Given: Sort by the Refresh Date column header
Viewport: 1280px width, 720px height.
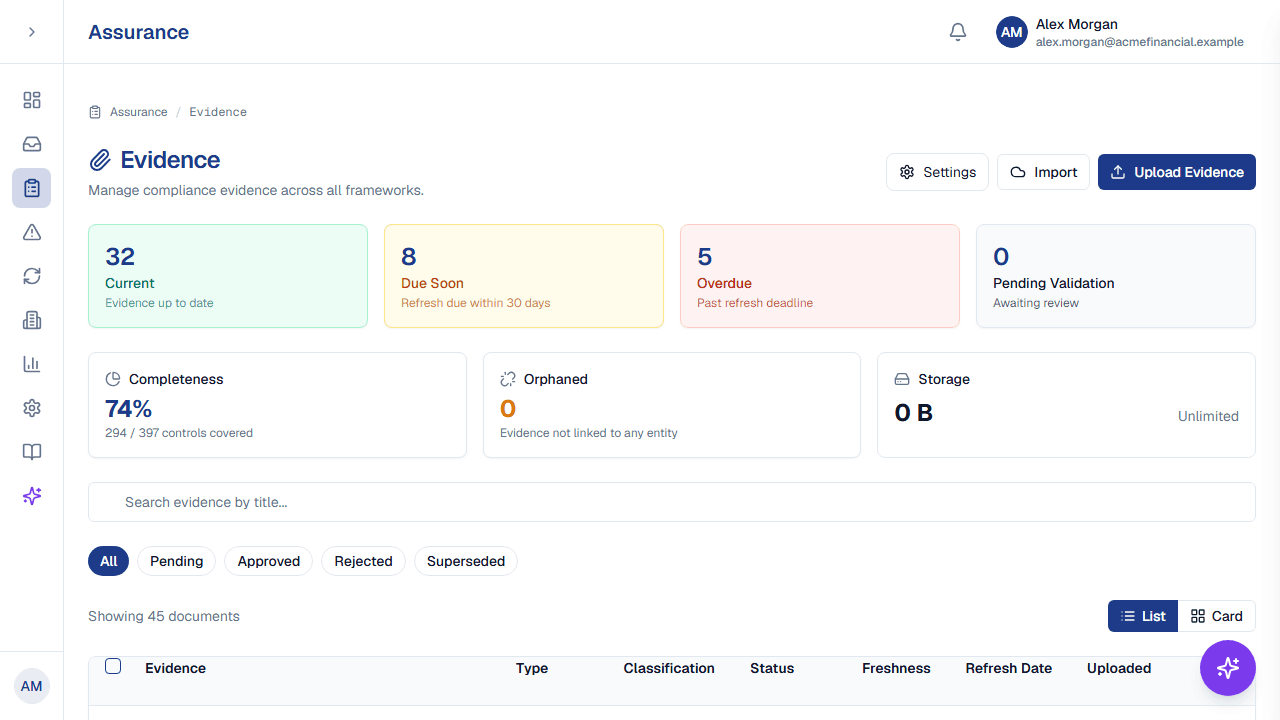Looking at the screenshot, I should tap(1009, 668).
